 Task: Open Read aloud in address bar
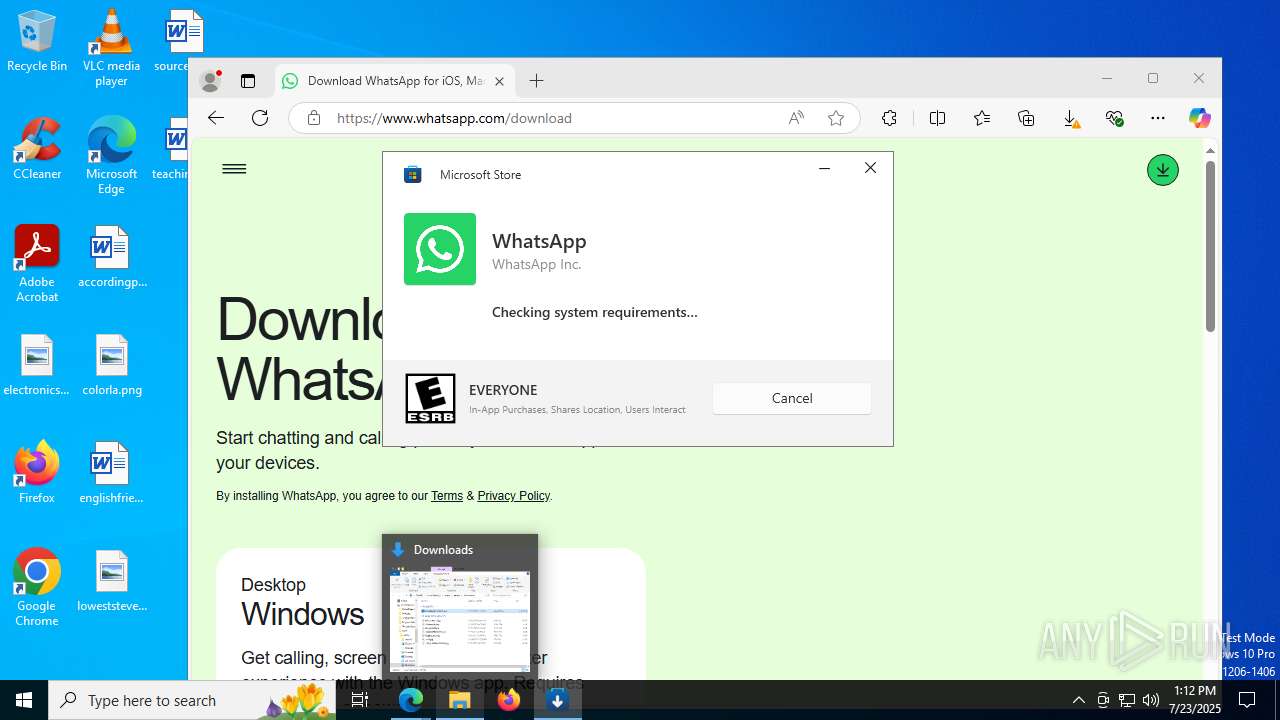[x=796, y=118]
